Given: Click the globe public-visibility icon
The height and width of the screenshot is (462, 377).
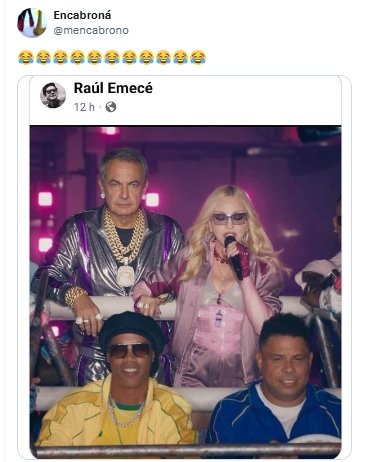Looking at the screenshot, I should click(x=111, y=107).
